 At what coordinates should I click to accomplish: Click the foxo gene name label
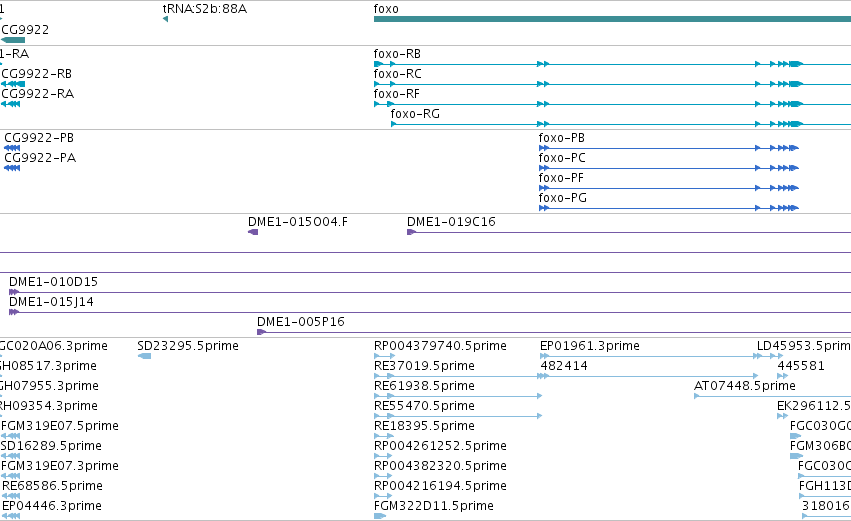click(386, 9)
